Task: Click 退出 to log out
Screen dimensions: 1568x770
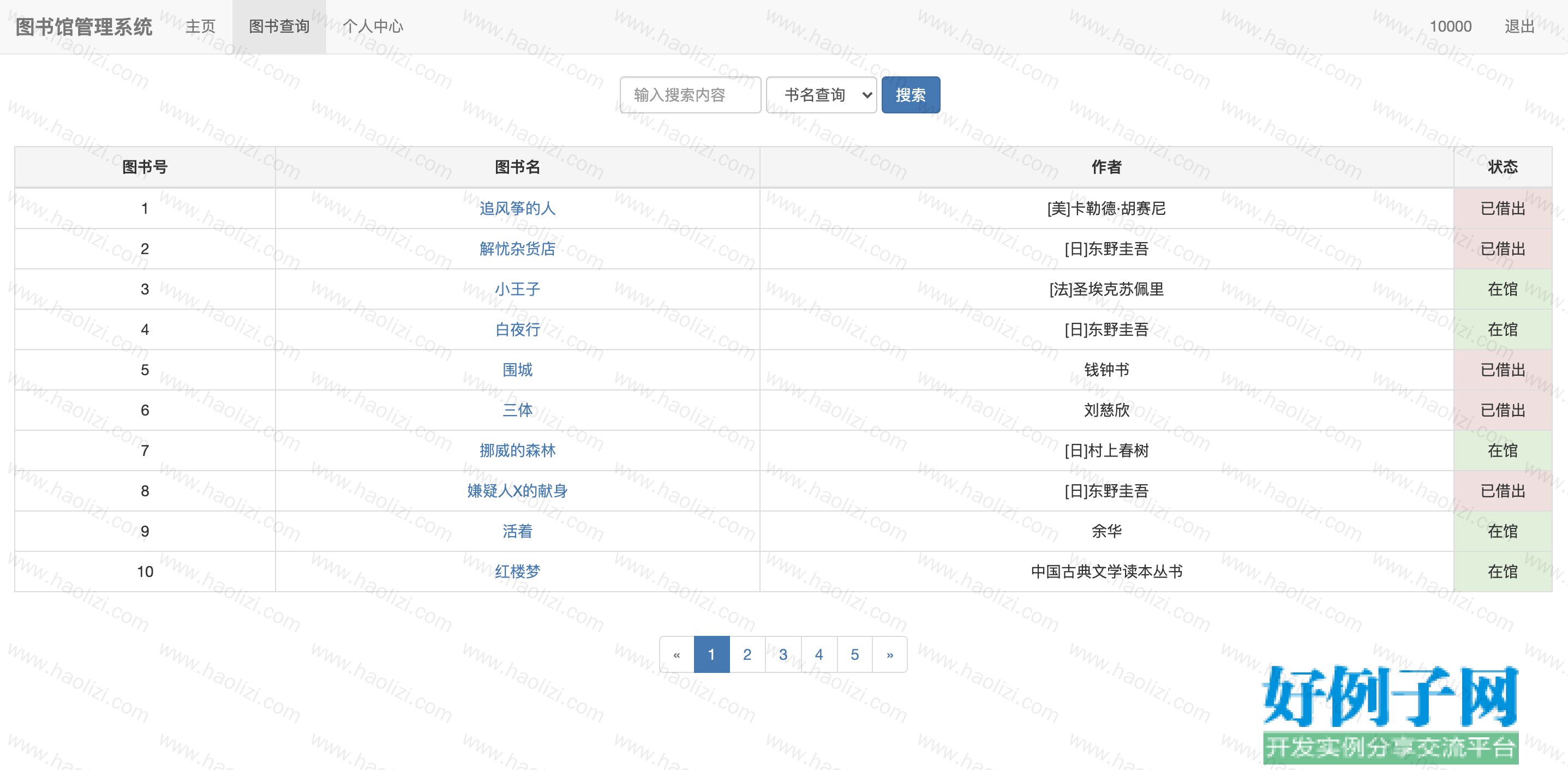Action: pos(1519,27)
